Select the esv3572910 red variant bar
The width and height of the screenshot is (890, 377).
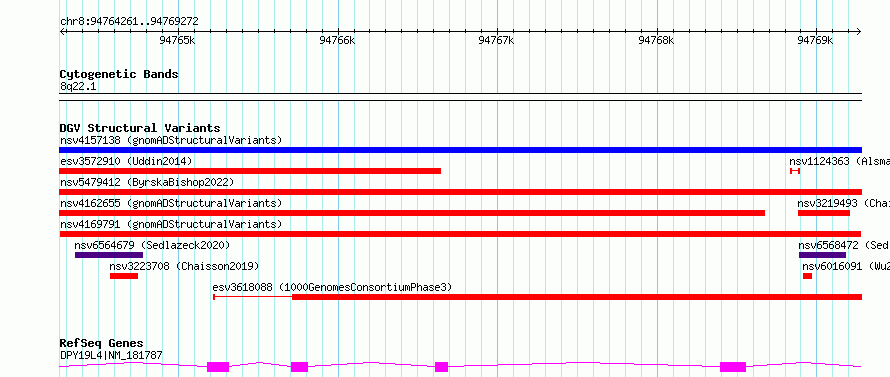pos(250,171)
